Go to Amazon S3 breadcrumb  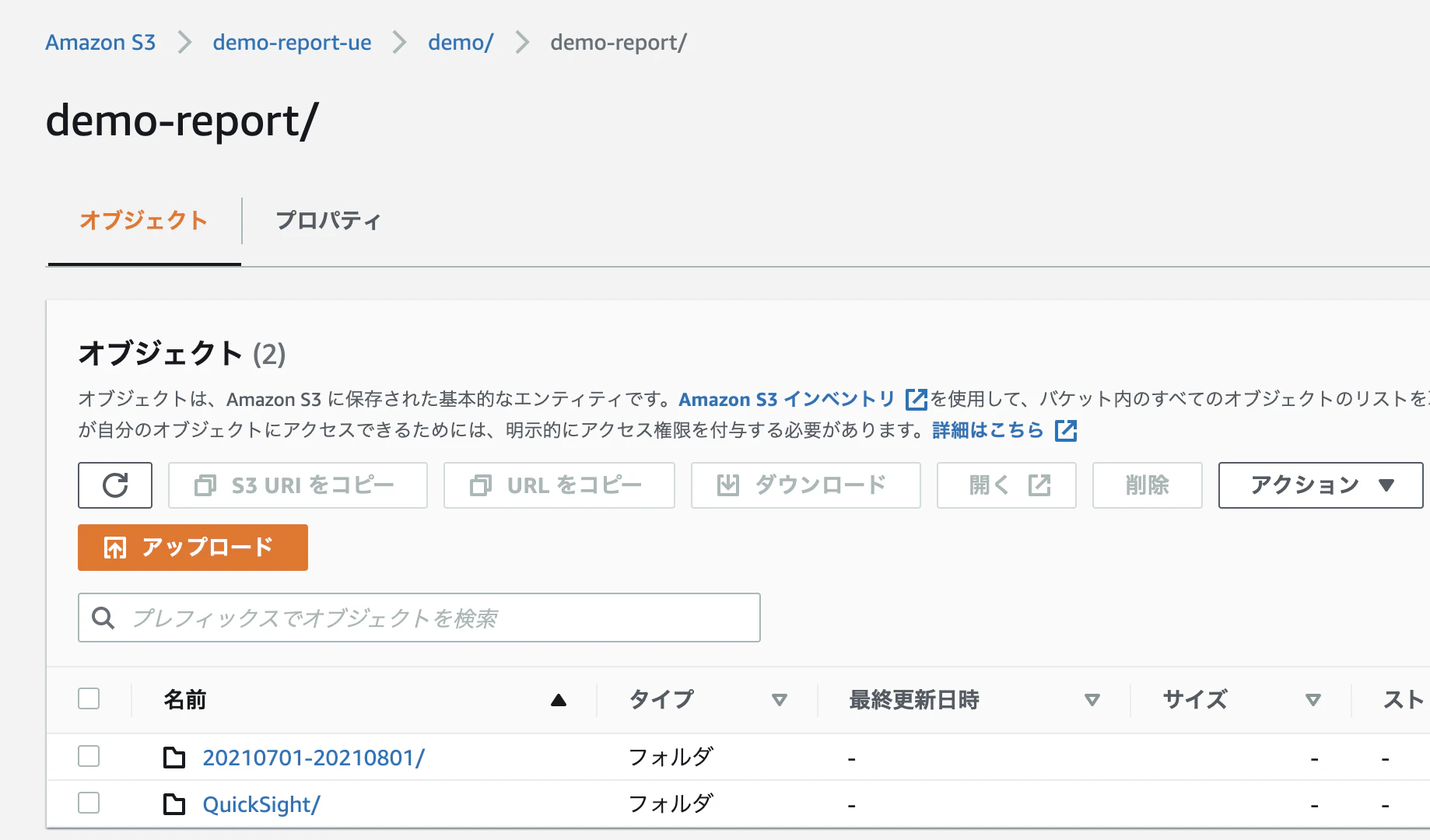click(x=100, y=42)
